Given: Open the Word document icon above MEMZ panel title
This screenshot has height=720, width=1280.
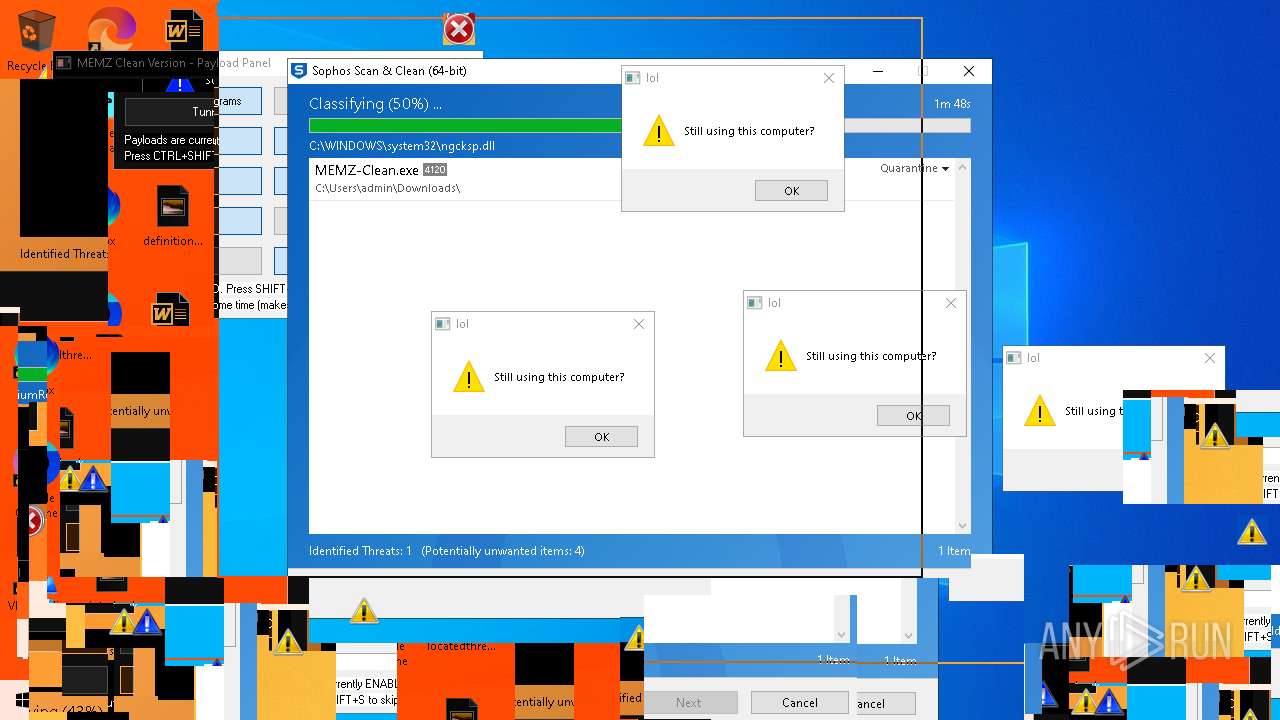Looking at the screenshot, I should pos(183,30).
